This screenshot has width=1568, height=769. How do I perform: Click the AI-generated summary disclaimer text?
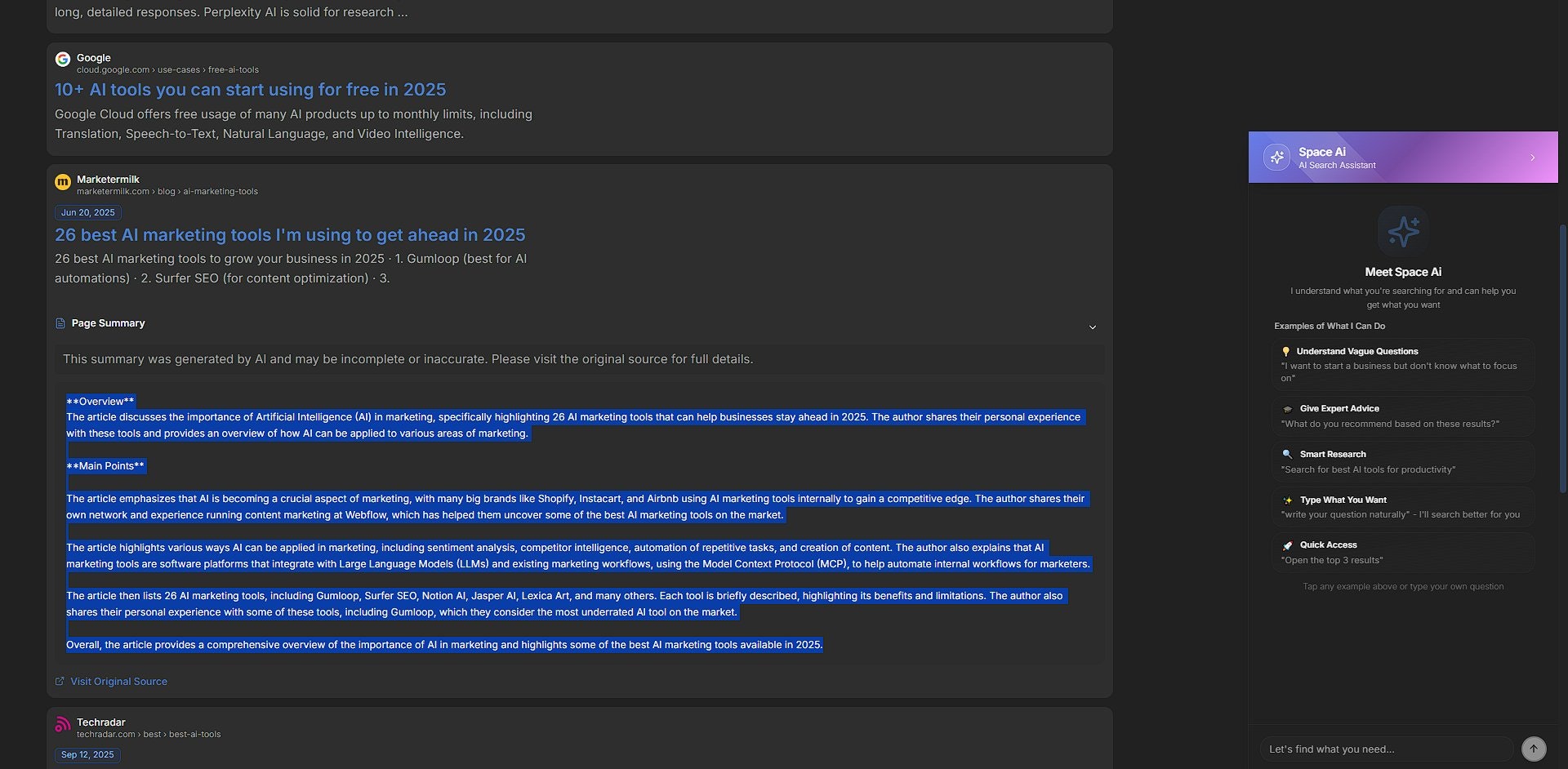(x=408, y=359)
